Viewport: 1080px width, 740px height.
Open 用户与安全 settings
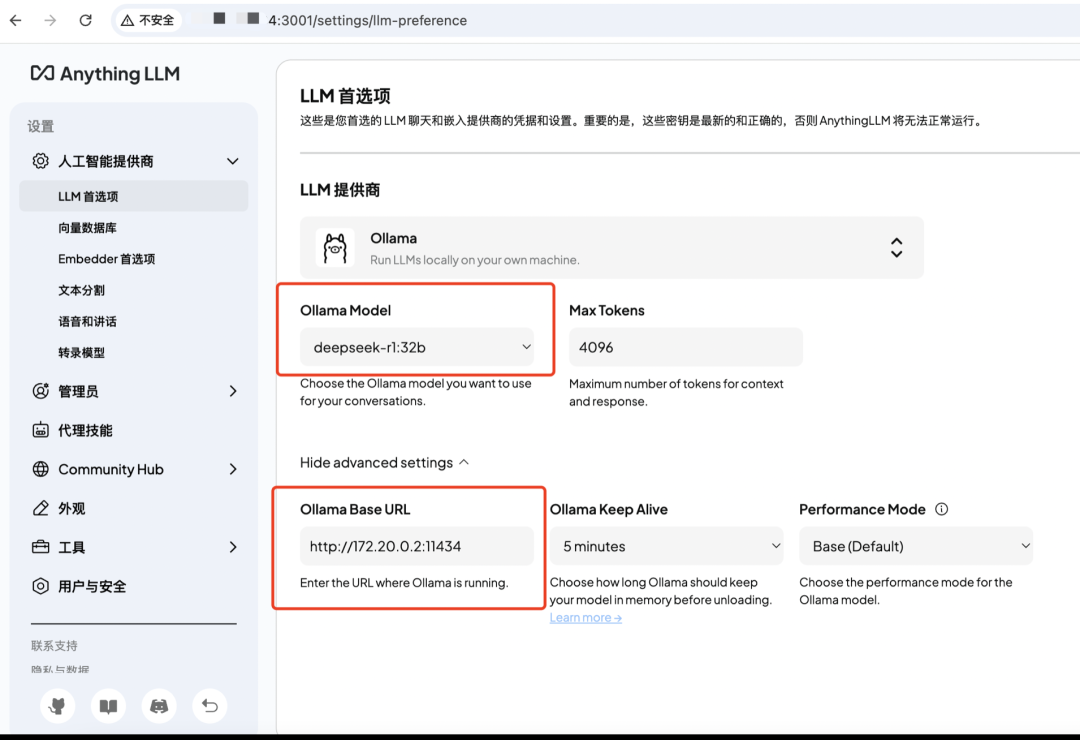(x=92, y=586)
